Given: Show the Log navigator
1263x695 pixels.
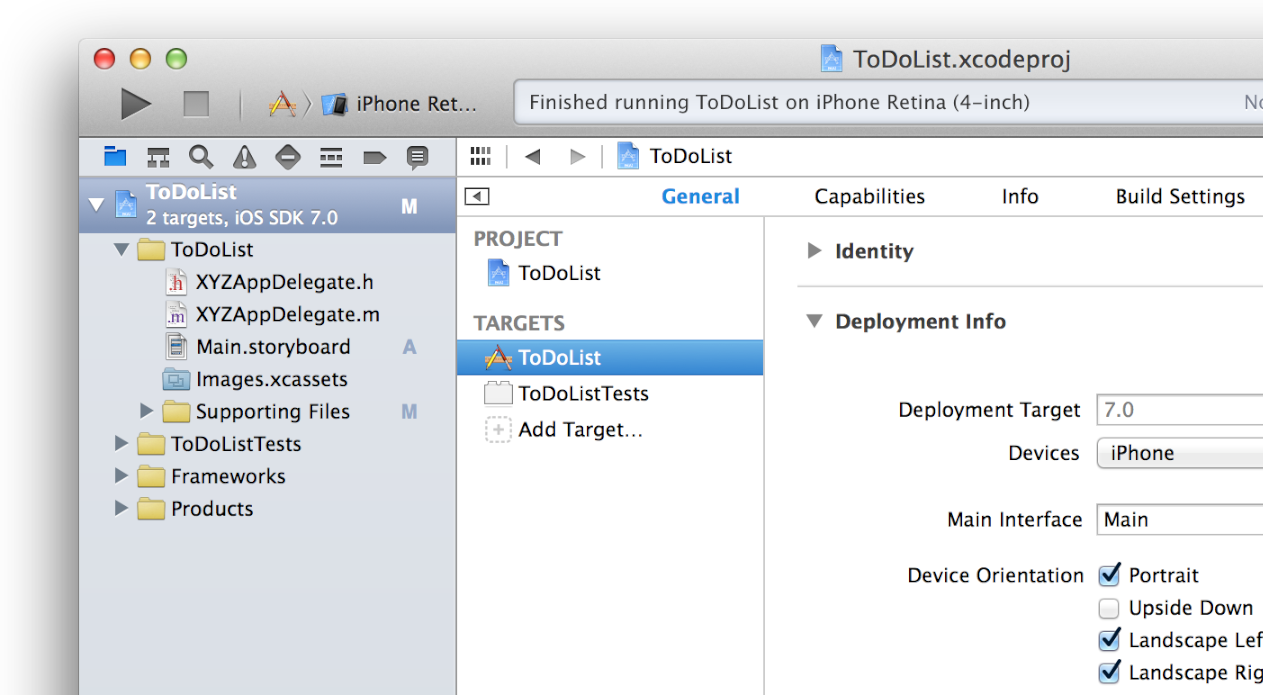Looking at the screenshot, I should pos(417,157).
